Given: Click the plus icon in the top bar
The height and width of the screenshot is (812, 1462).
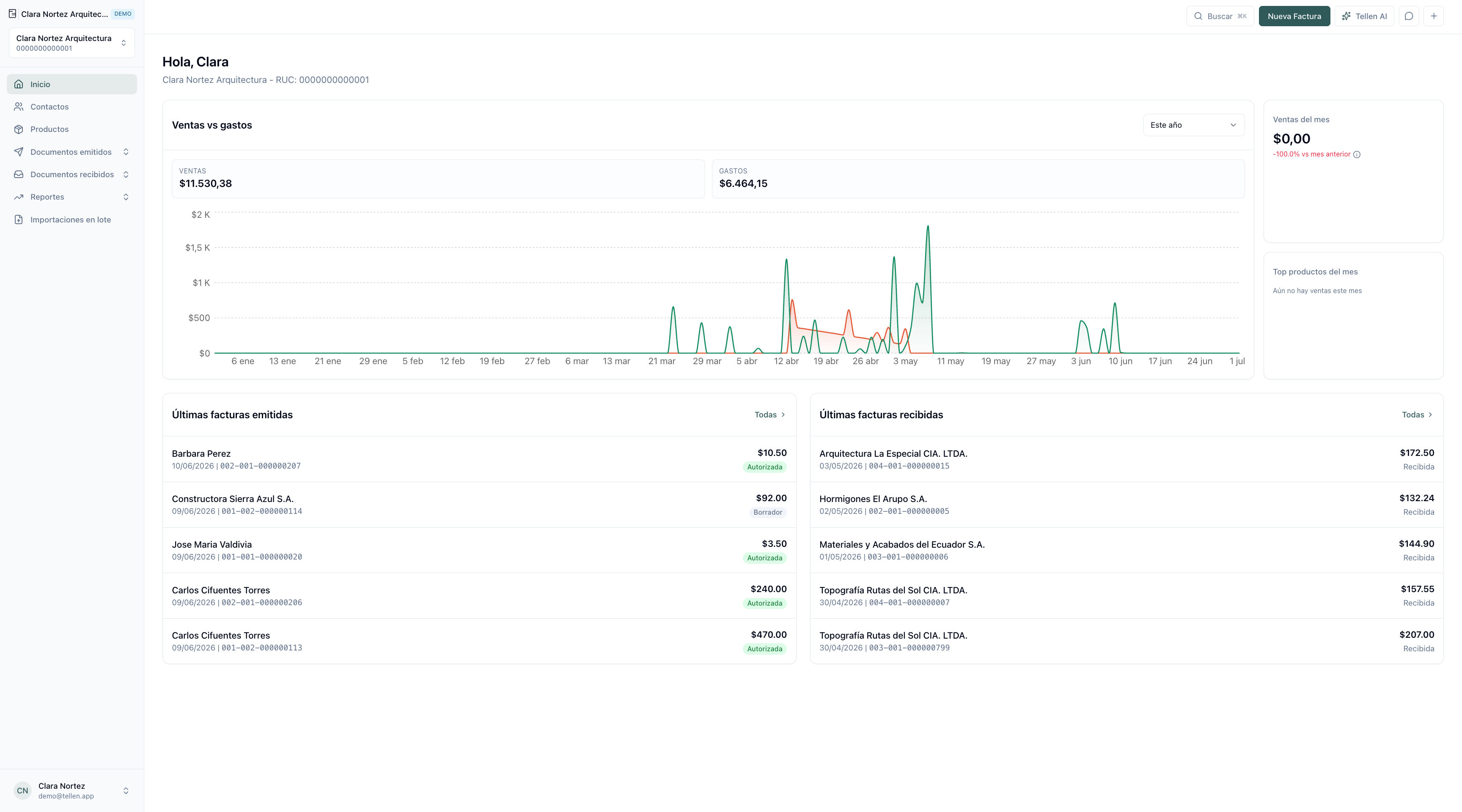Looking at the screenshot, I should coord(1434,16).
